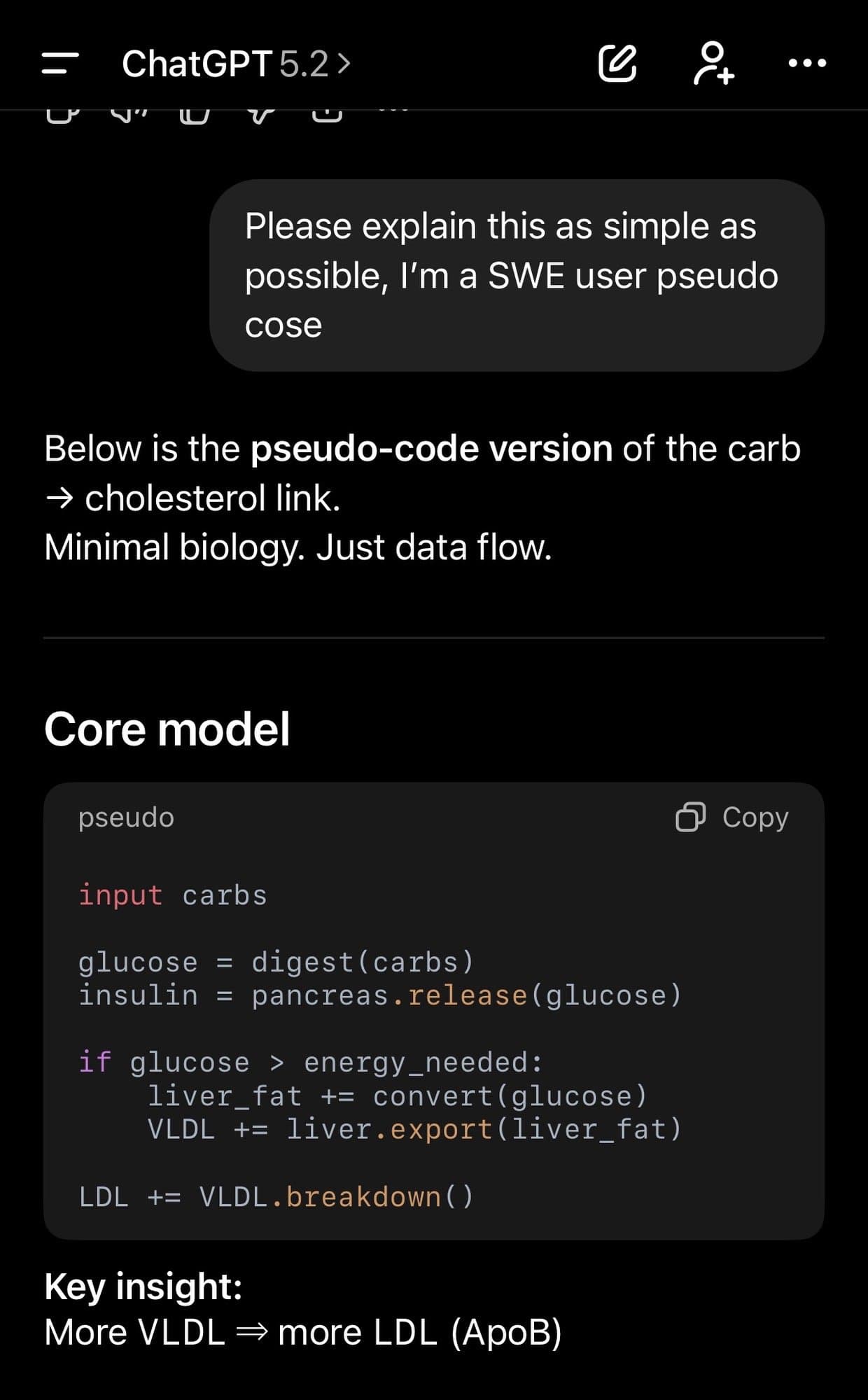
Task: Tap the "Key insight:" text
Action: pos(143,1286)
